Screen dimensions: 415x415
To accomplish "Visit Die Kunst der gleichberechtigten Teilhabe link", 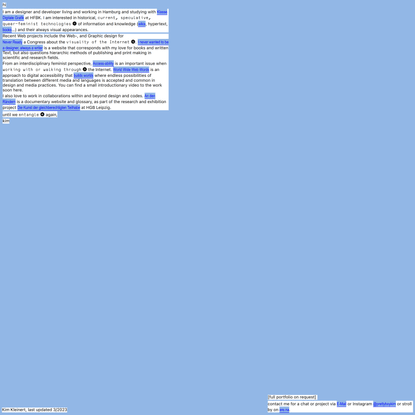I will (49, 108).
